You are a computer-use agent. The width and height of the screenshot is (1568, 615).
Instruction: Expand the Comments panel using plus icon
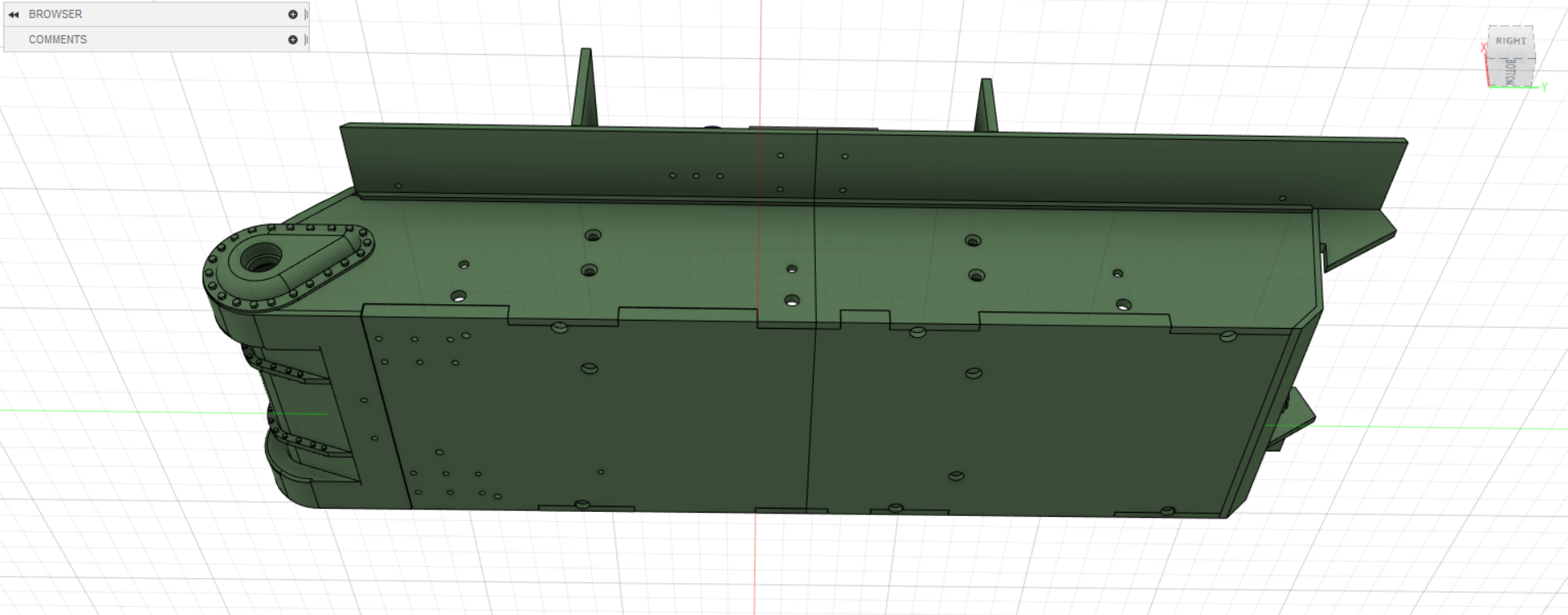pyautogui.click(x=293, y=39)
